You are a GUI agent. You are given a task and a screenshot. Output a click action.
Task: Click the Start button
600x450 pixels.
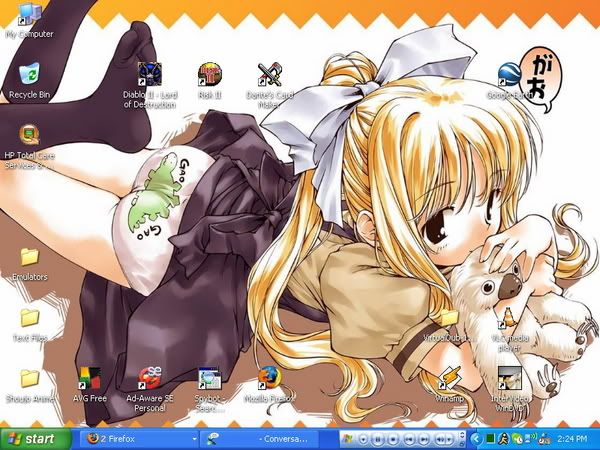pos(36,439)
